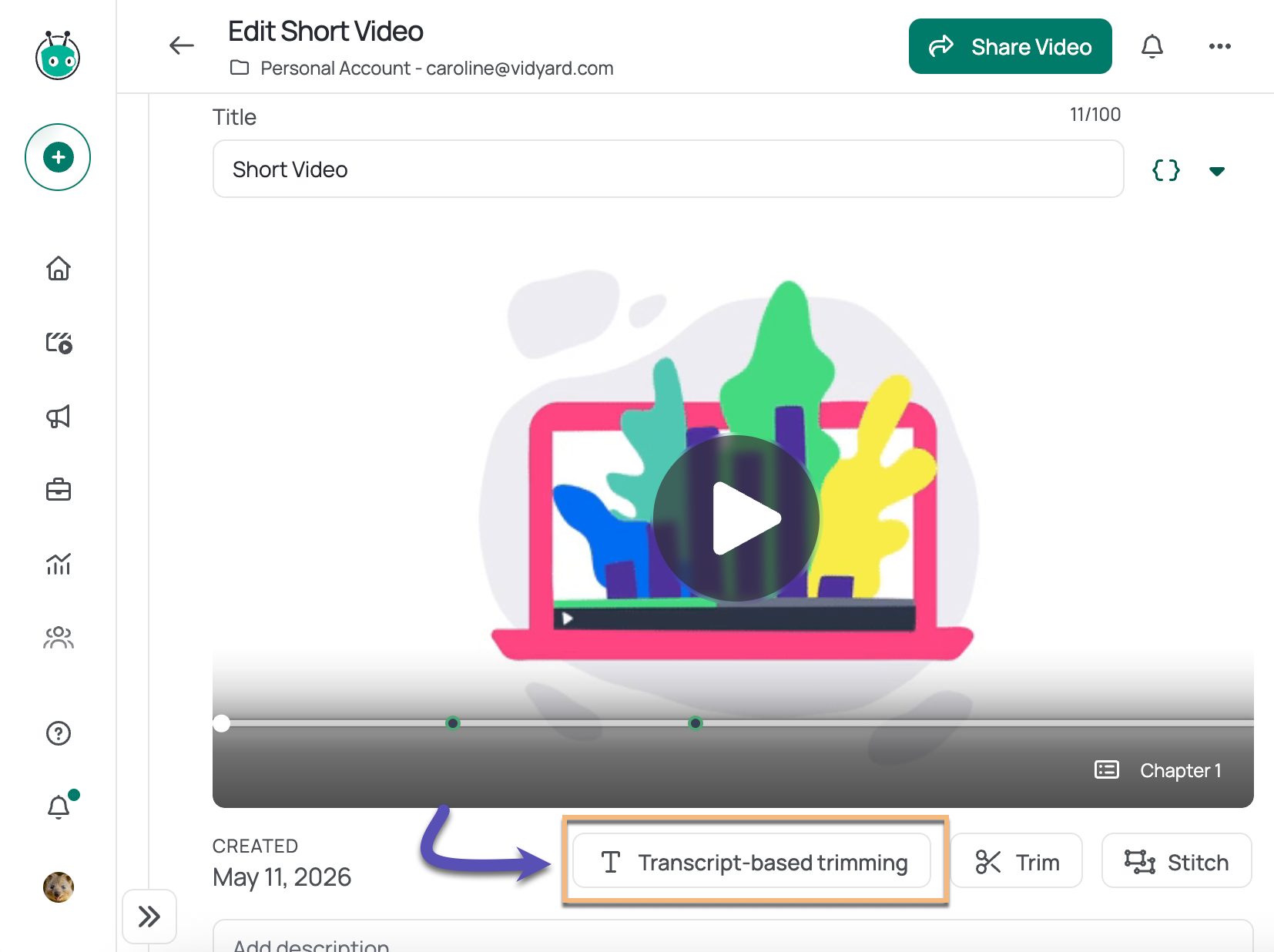Click the user profile avatar
The height and width of the screenshot is (952, 1274).
click(59, 887)
